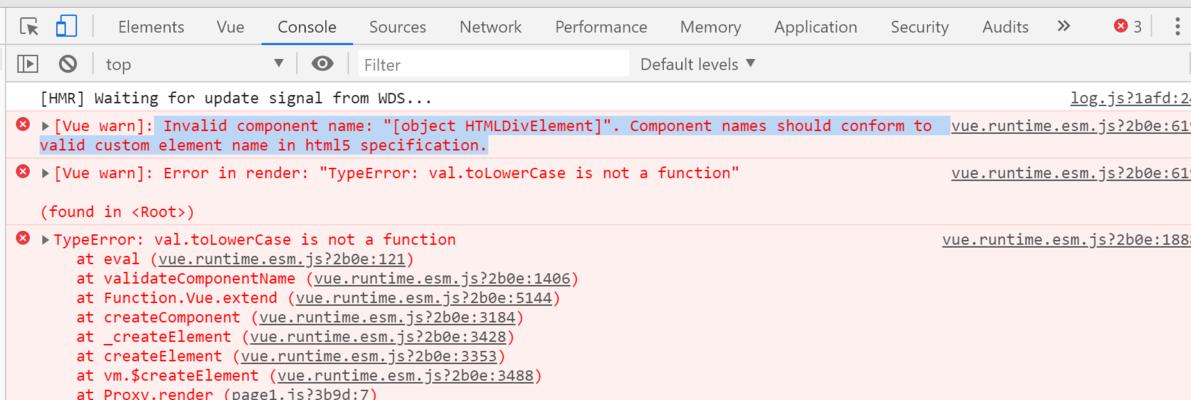Click the red error count badge

[x=1128, y=27]
